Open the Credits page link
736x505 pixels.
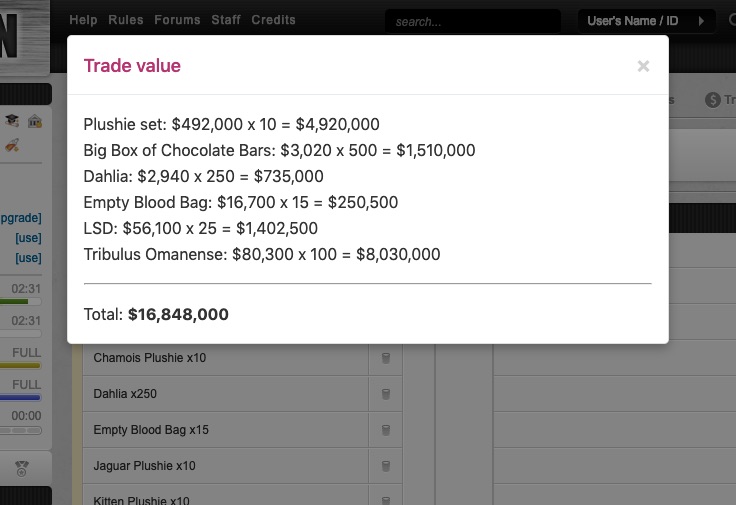point(273,20)
